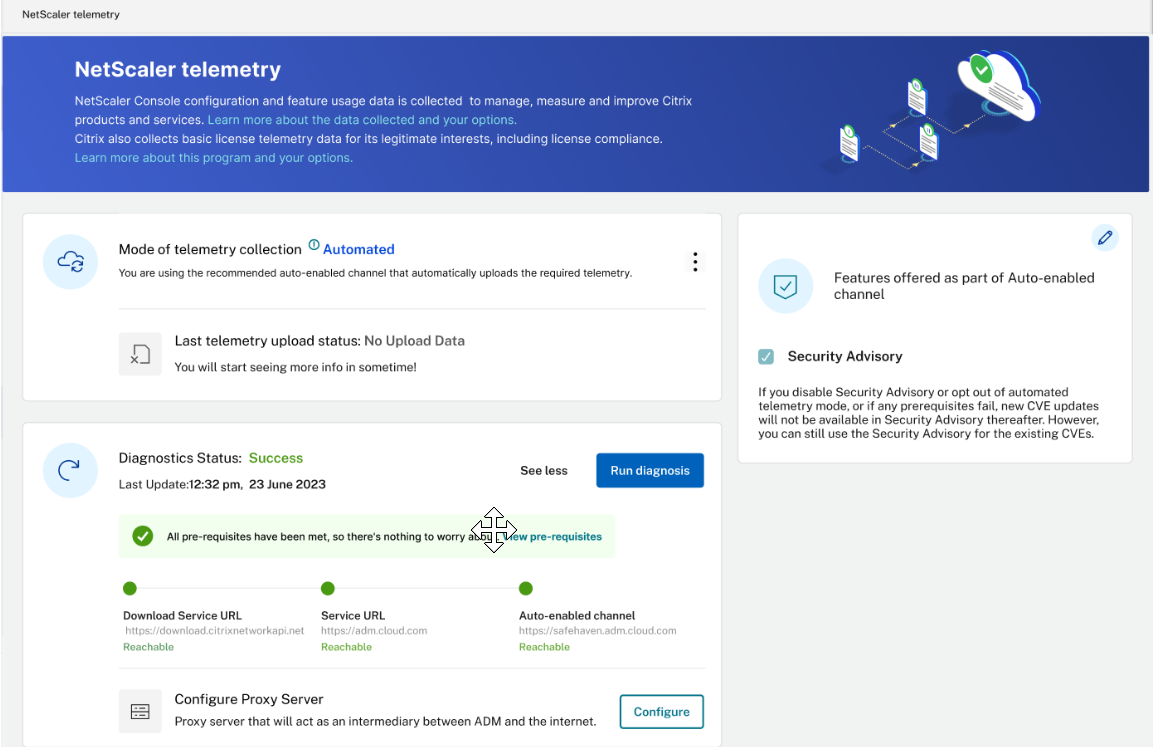
Task: Click the edit pencil icon in features card
Action: click(1104, 238)
